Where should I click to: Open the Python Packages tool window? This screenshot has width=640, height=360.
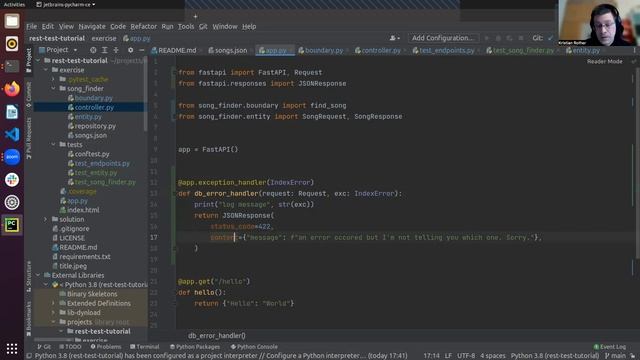pyautogui.click(x=195, y=347)
